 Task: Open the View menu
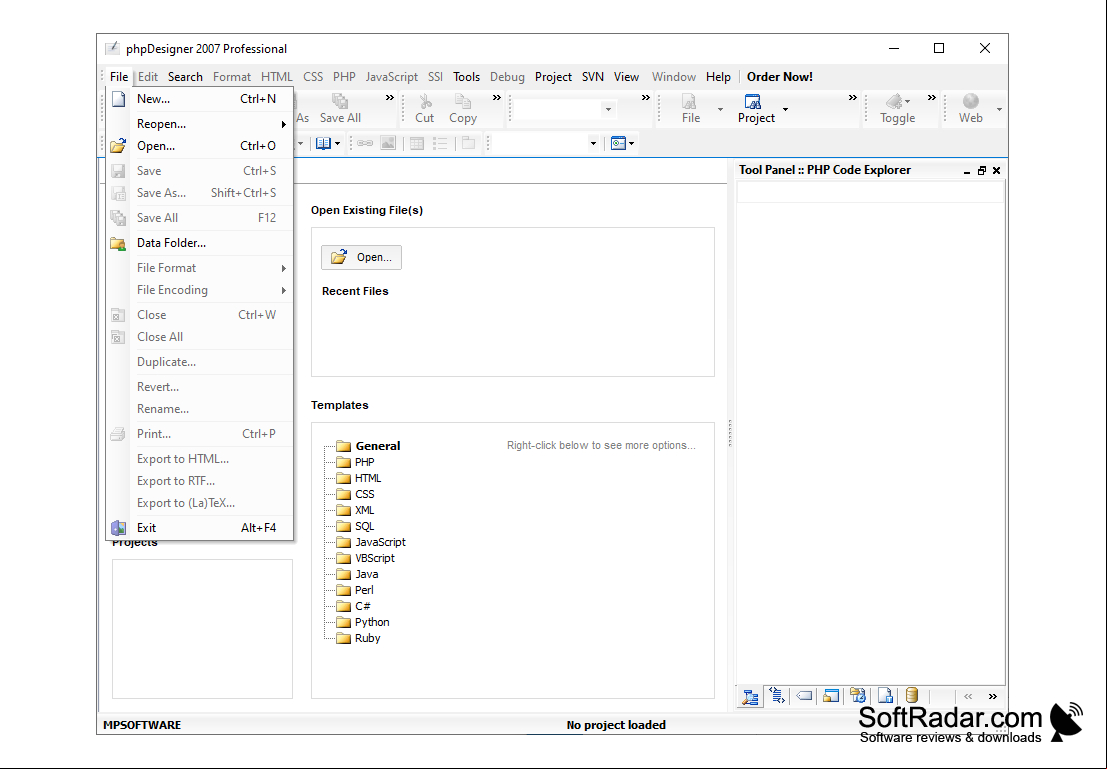[626, 77]
